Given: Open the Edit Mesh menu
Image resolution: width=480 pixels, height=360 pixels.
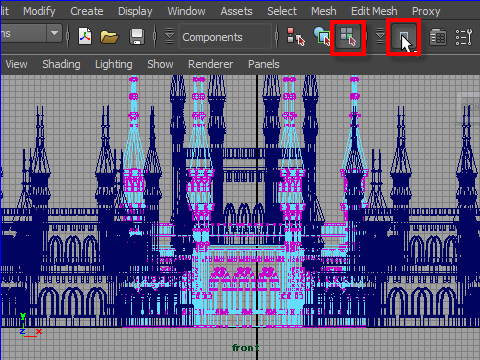Looking at the screenshot, I should [374, 11].
